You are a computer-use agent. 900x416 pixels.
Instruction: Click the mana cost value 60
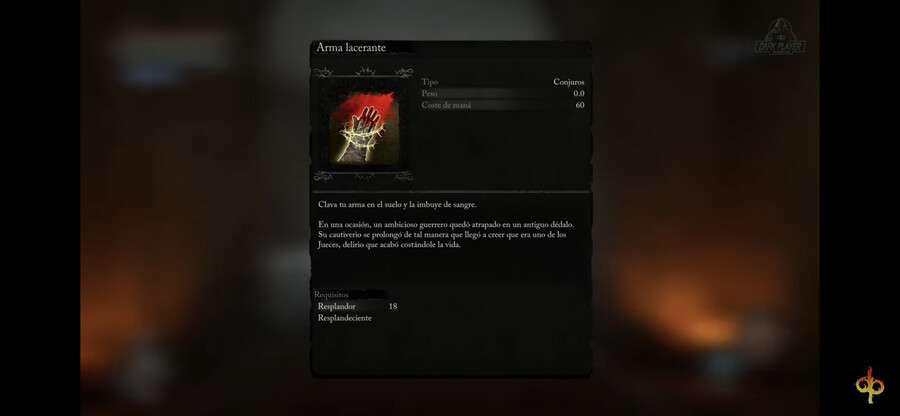click(x=580, y=105)
